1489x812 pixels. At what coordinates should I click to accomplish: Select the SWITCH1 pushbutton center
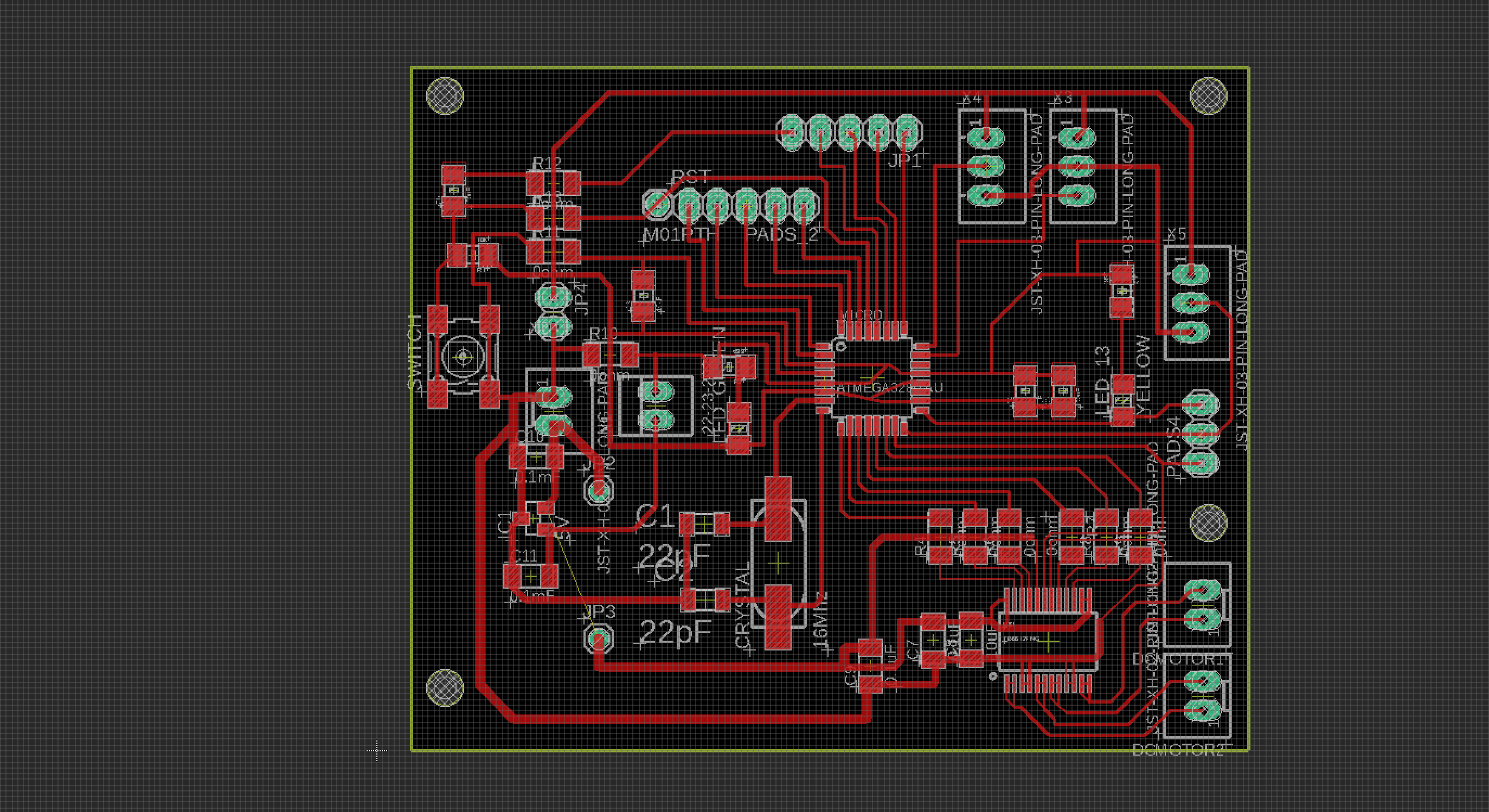463,358
